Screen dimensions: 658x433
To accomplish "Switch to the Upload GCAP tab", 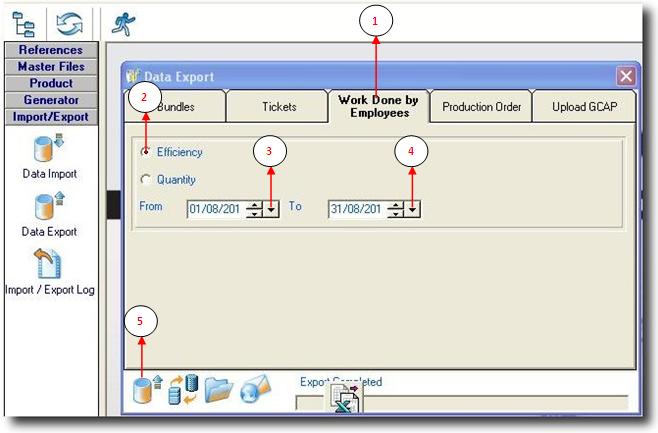I will tap(583, 107).
